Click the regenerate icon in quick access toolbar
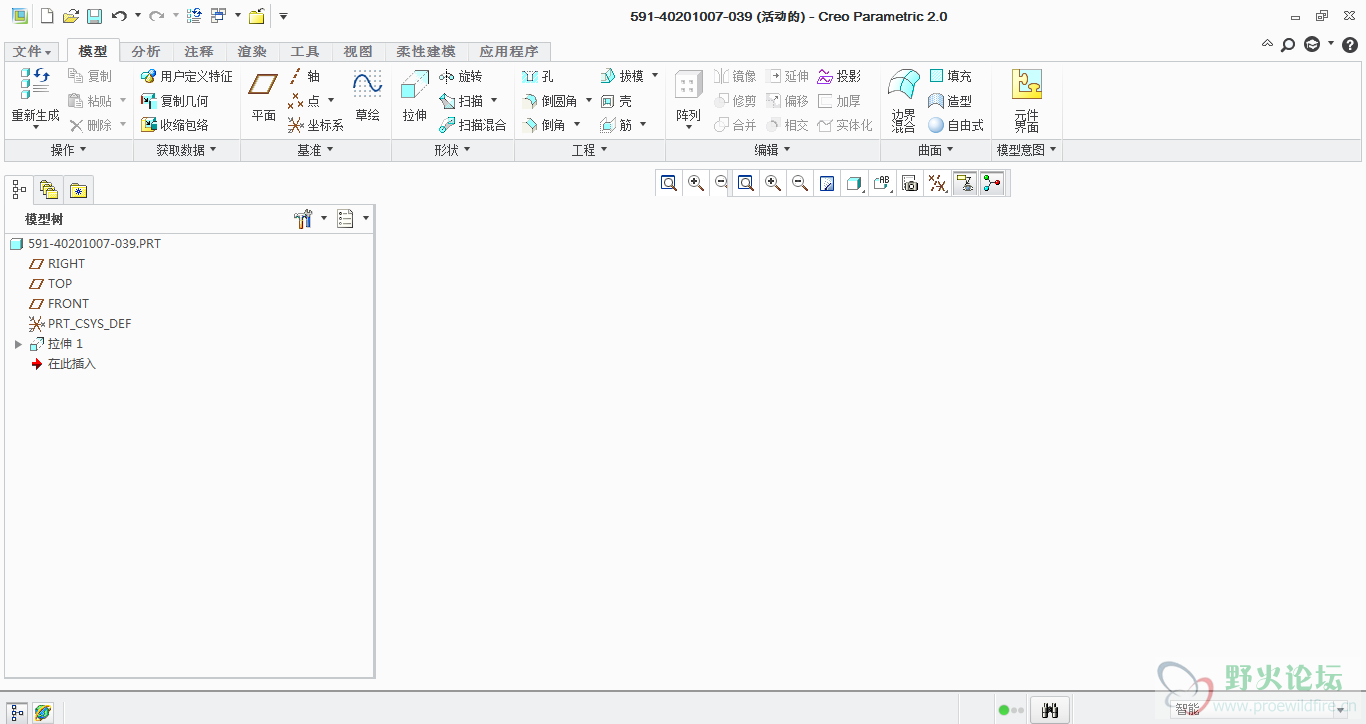 (x=194, y=16)
